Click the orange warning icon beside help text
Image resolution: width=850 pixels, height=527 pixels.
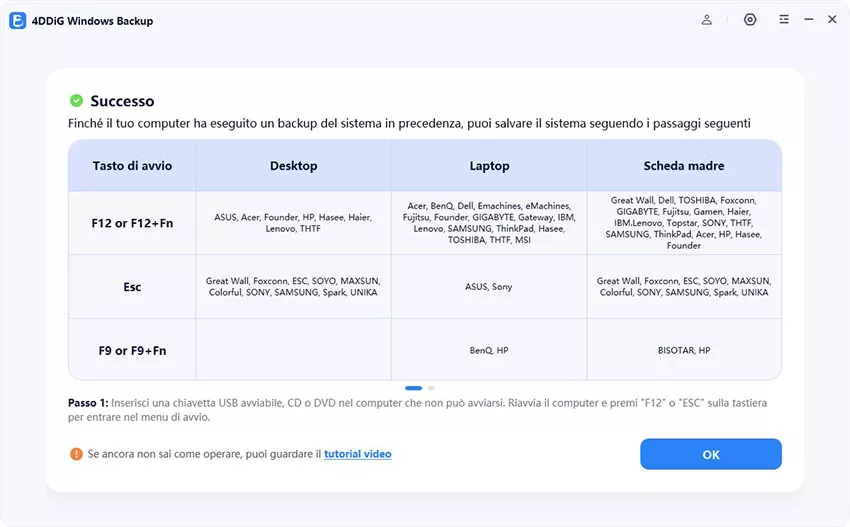click(x=76, y=454)
